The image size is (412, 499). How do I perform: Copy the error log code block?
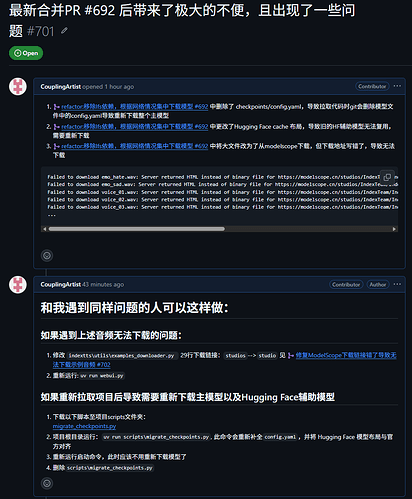387,177
